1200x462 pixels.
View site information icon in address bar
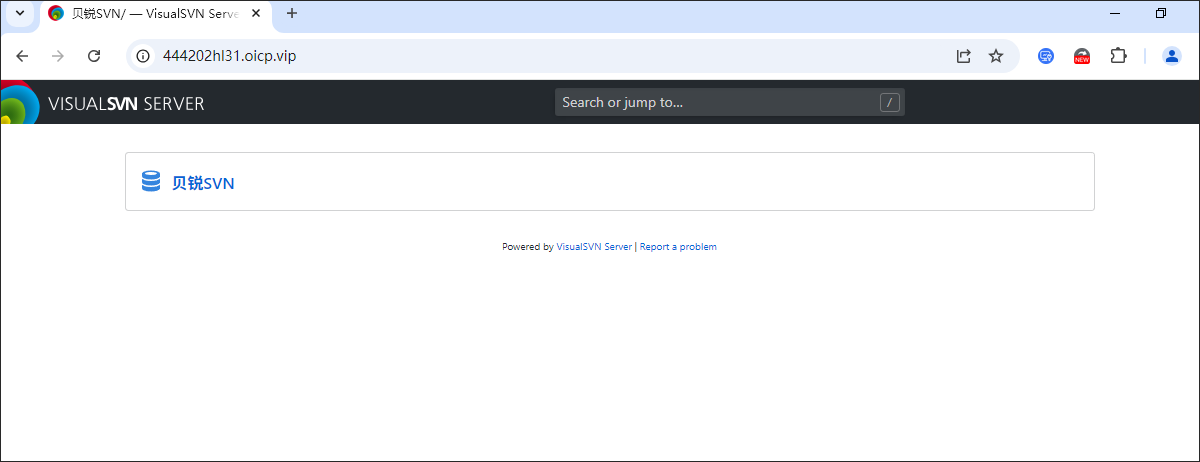143,56
